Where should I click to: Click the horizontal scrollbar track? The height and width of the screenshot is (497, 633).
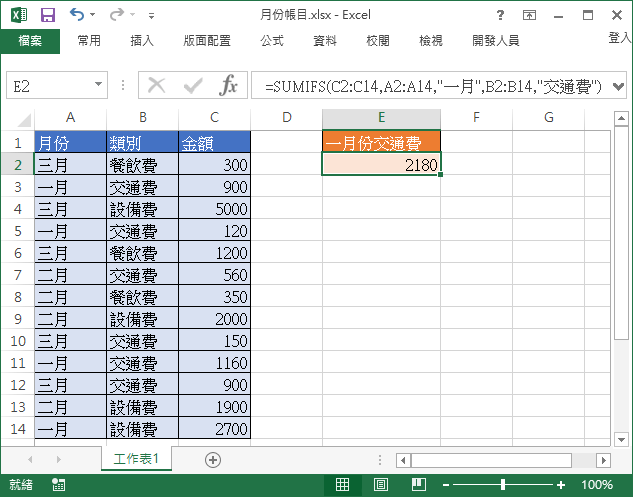584,460
